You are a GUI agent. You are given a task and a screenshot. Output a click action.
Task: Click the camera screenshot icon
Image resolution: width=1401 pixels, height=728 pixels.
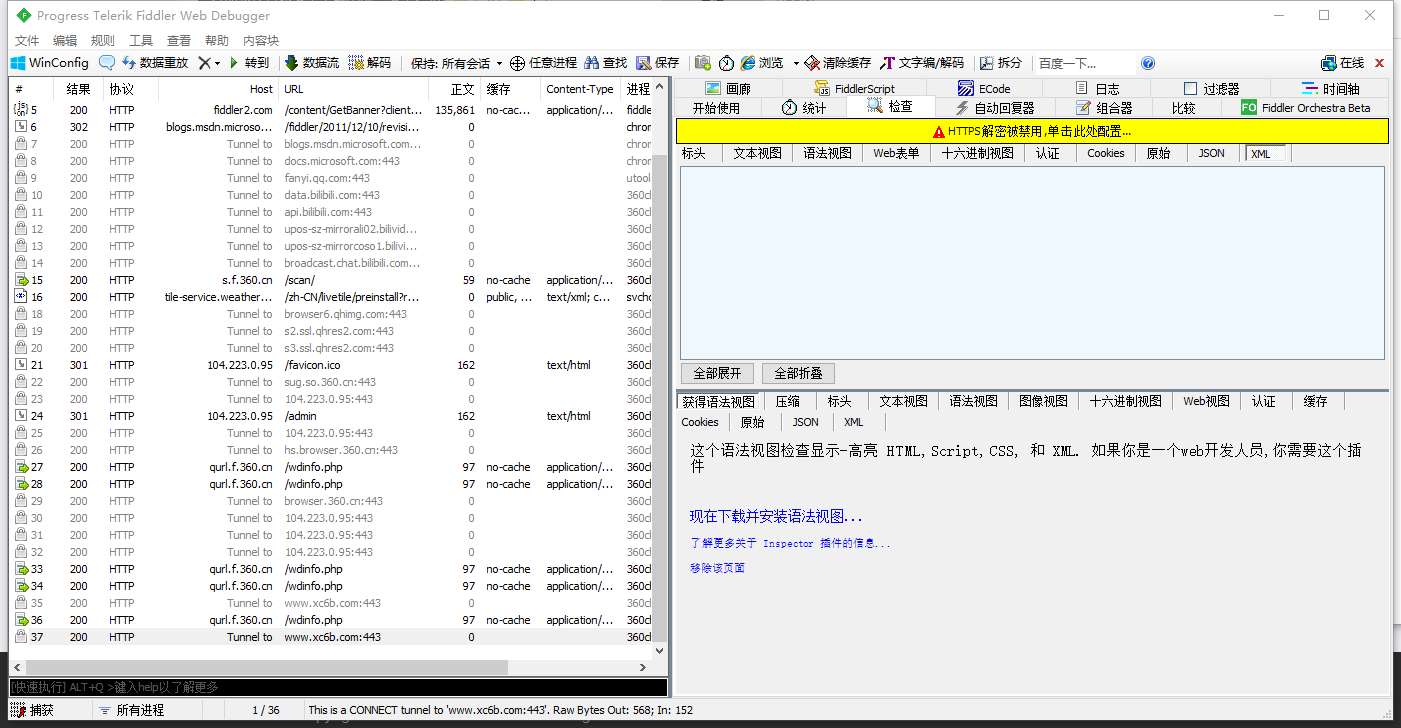[703, 63]
